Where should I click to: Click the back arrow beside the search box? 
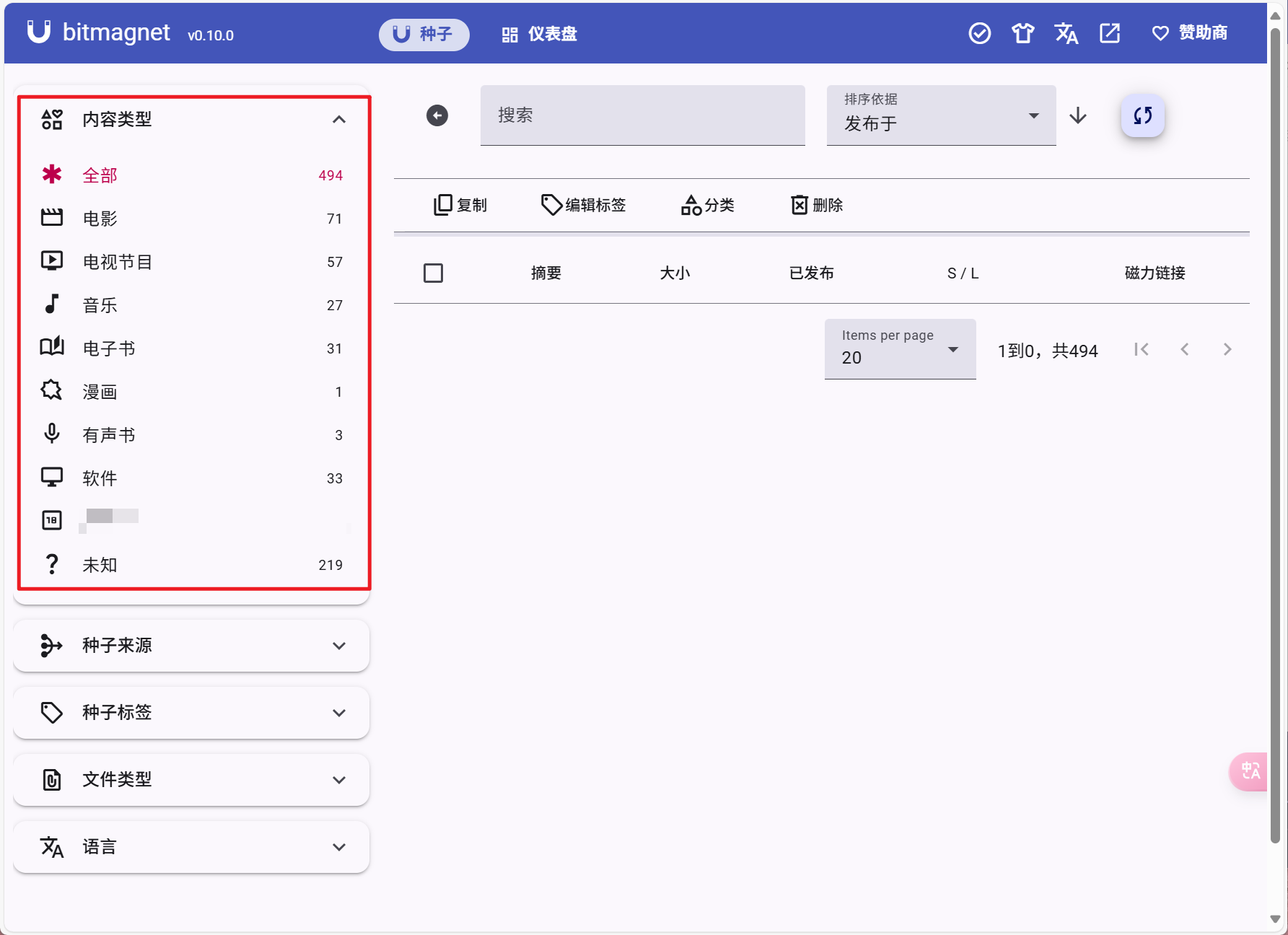(x=436, y=115)
